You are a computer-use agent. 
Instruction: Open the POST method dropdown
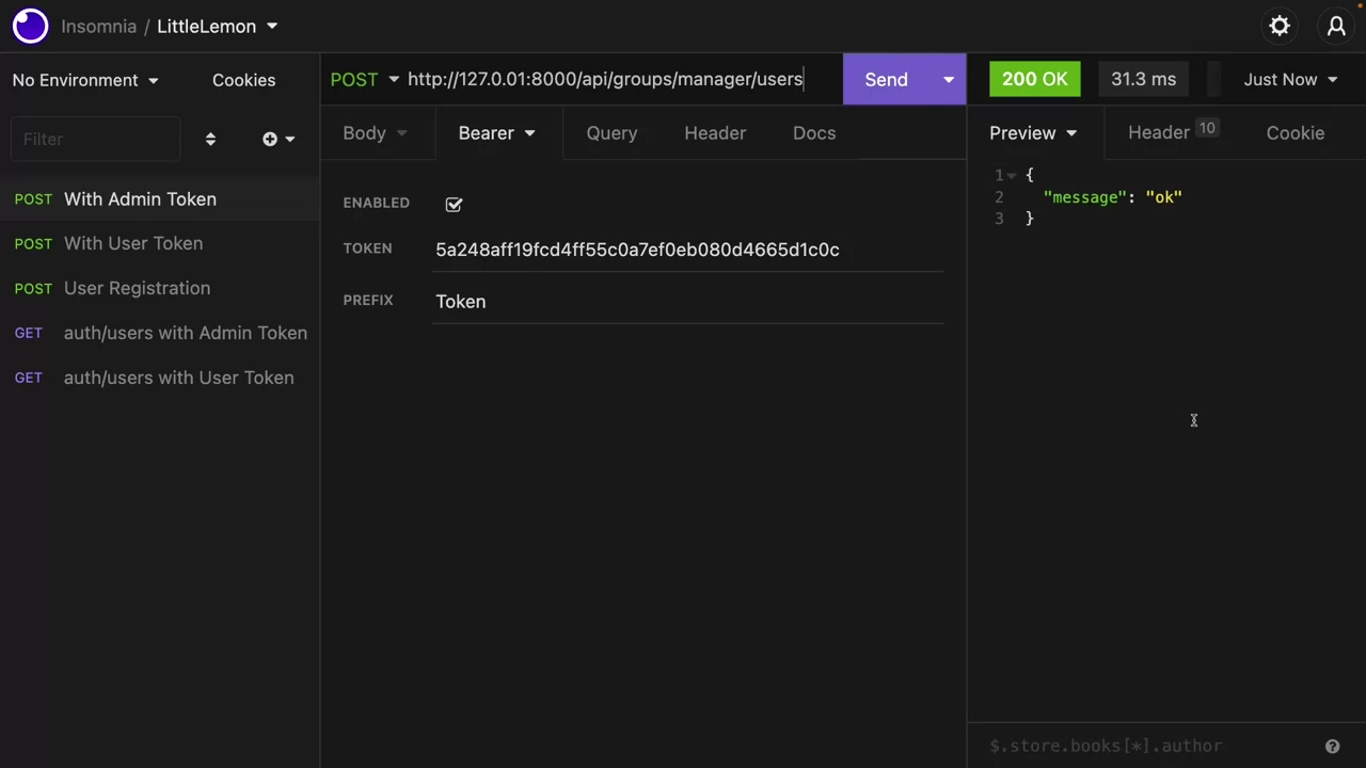click(x=364, y=79)
